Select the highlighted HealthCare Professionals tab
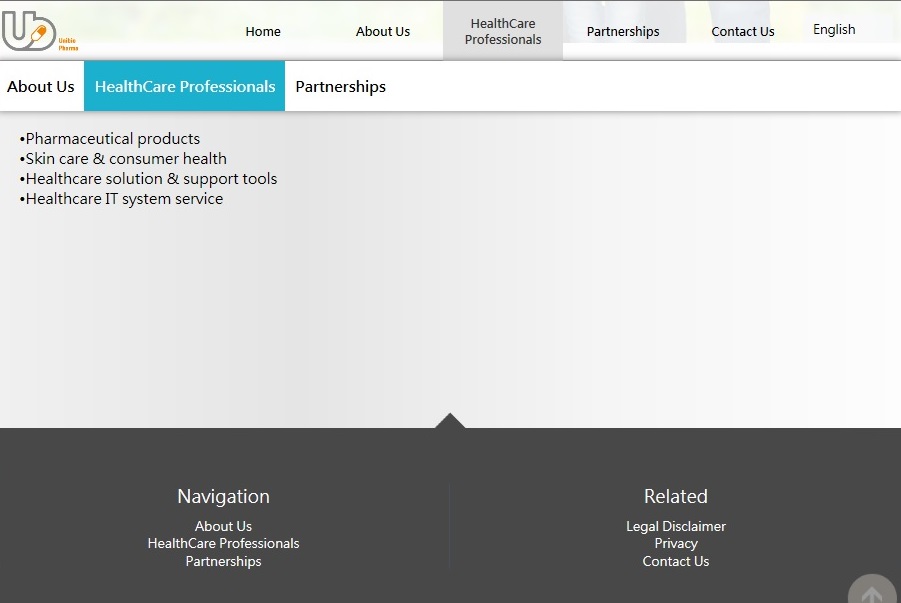 [184, 86]
